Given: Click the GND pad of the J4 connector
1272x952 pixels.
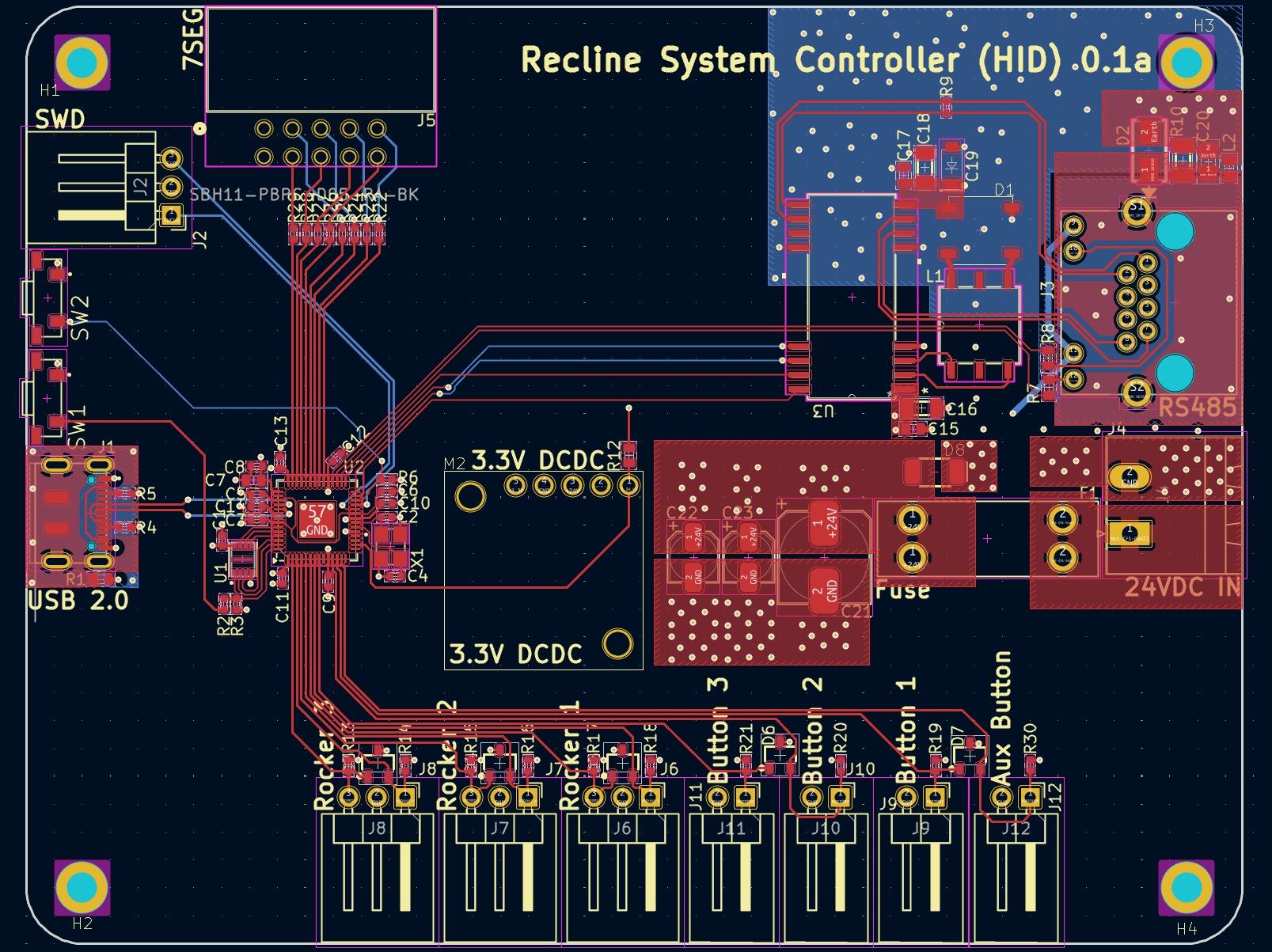Looking at the screenshot, I should (x=1130, y=477).
